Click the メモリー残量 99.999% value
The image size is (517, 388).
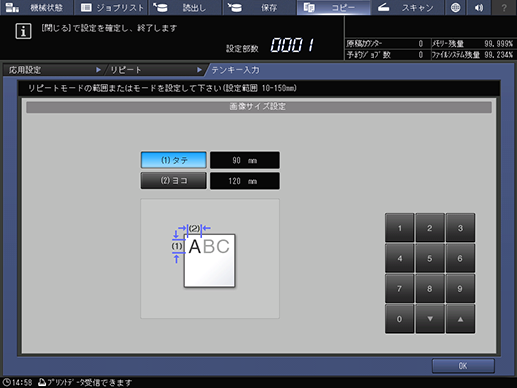click(498, 44)
